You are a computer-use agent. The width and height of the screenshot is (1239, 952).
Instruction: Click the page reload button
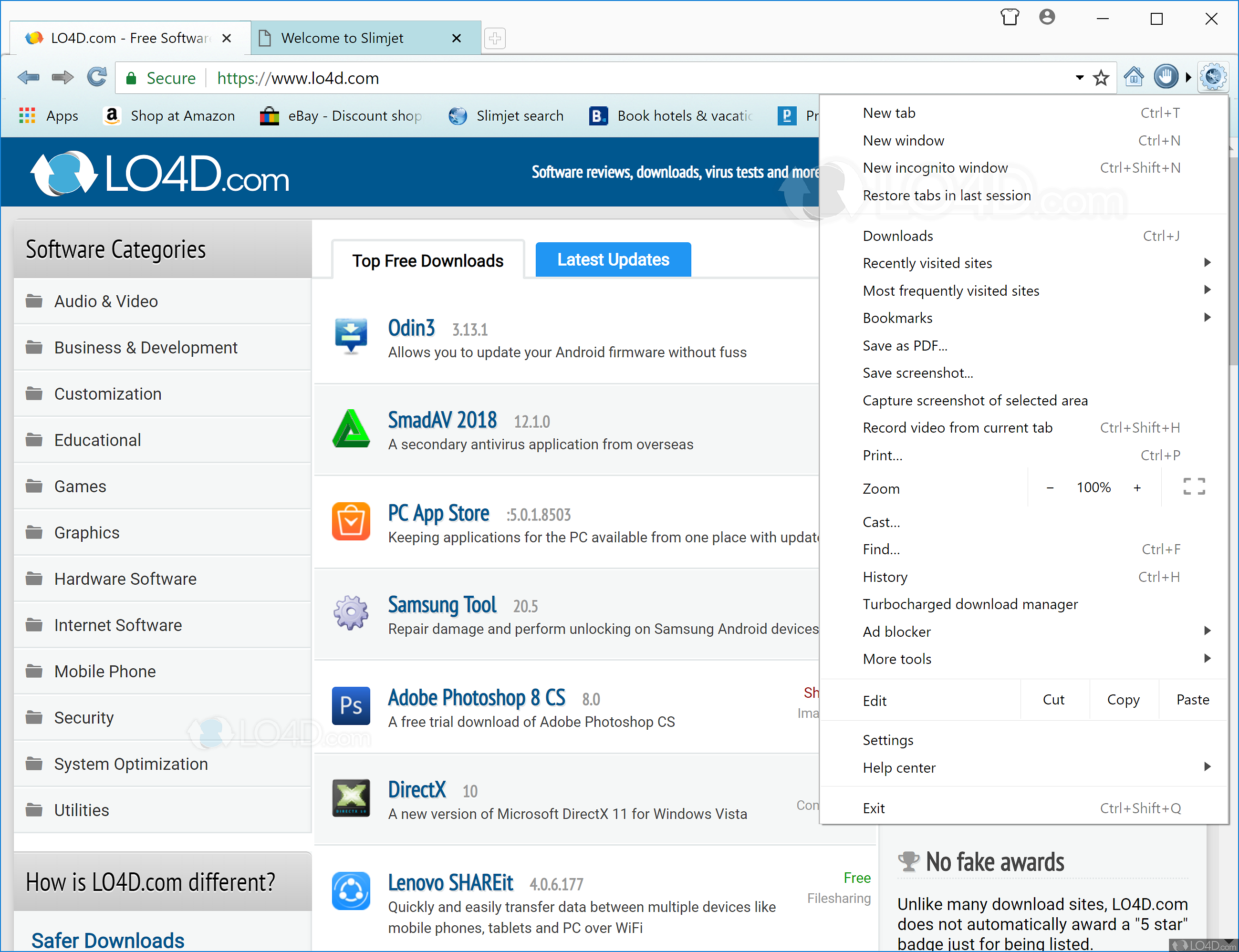point(96,77)
